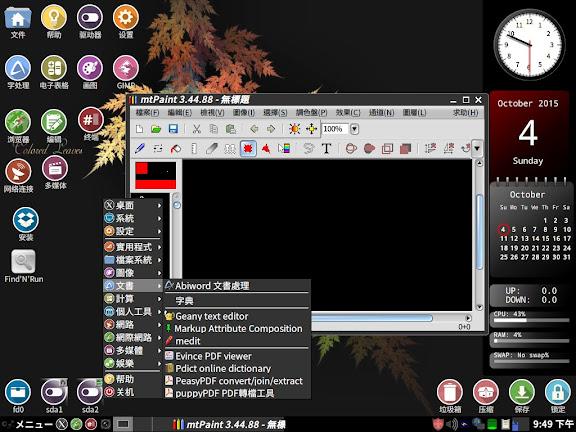The image size is (576, 432).
Task: Open the 圖層(L) menu
Action: coord(414,112)
